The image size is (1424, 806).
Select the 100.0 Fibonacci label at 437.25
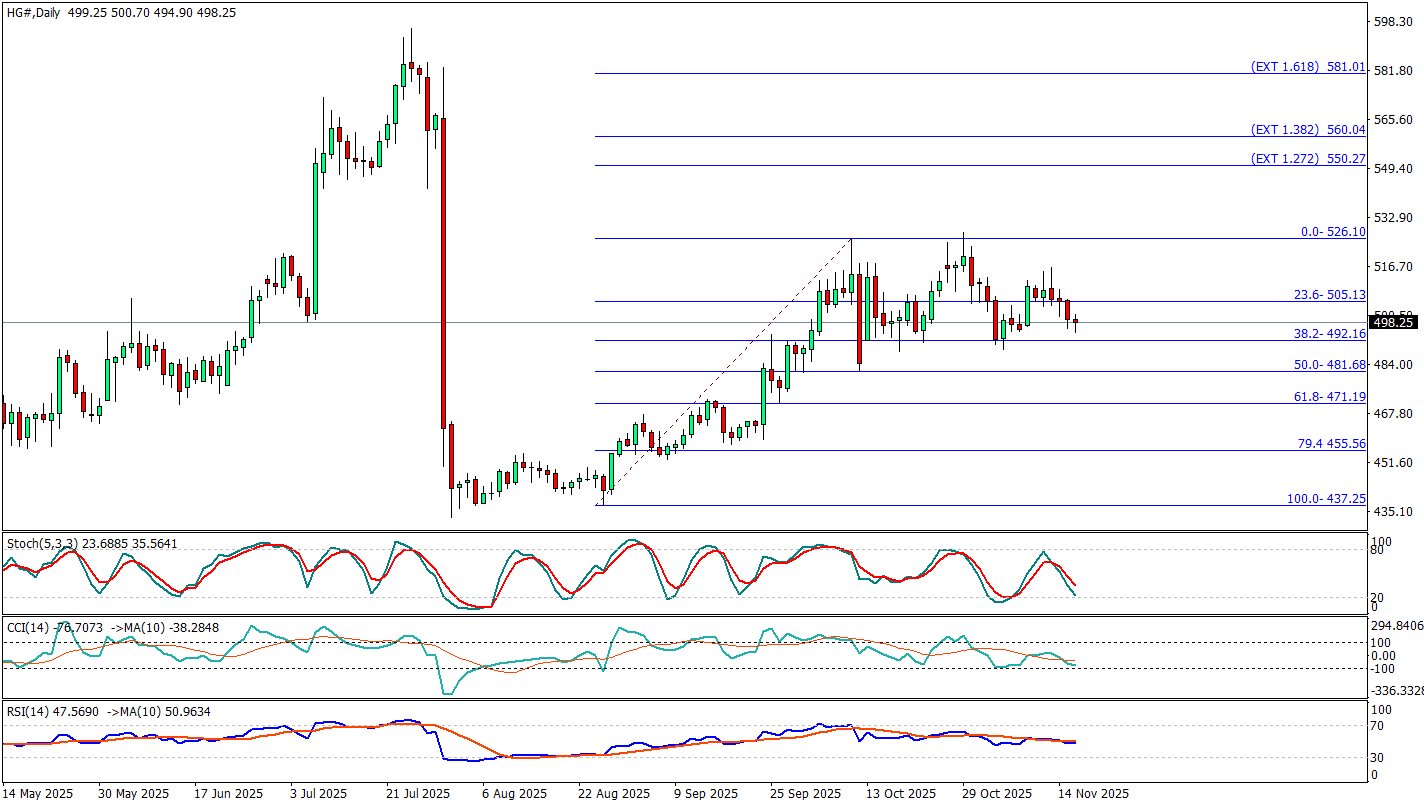1327,498
